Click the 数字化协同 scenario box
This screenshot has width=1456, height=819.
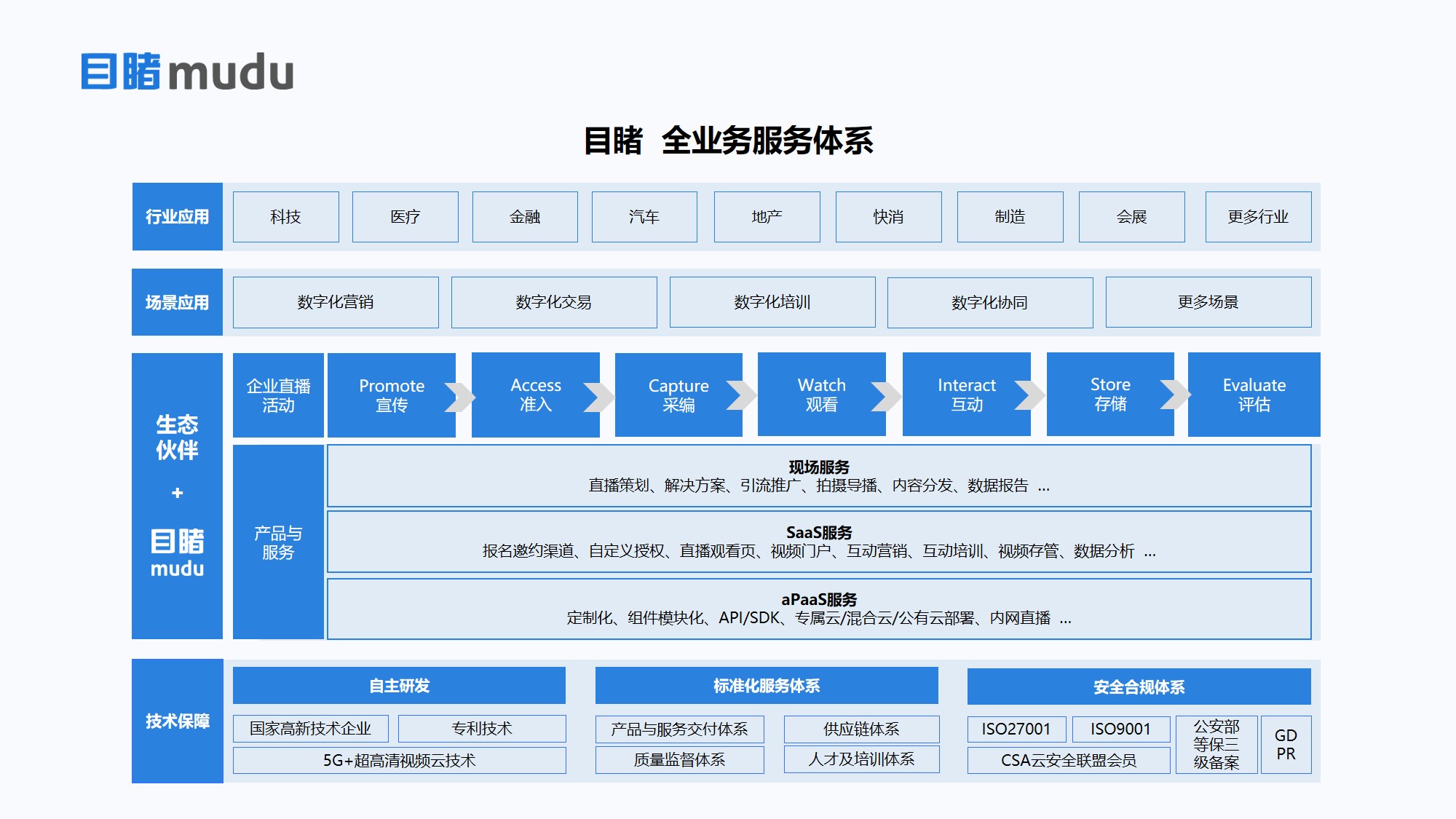tap(990, 302)
